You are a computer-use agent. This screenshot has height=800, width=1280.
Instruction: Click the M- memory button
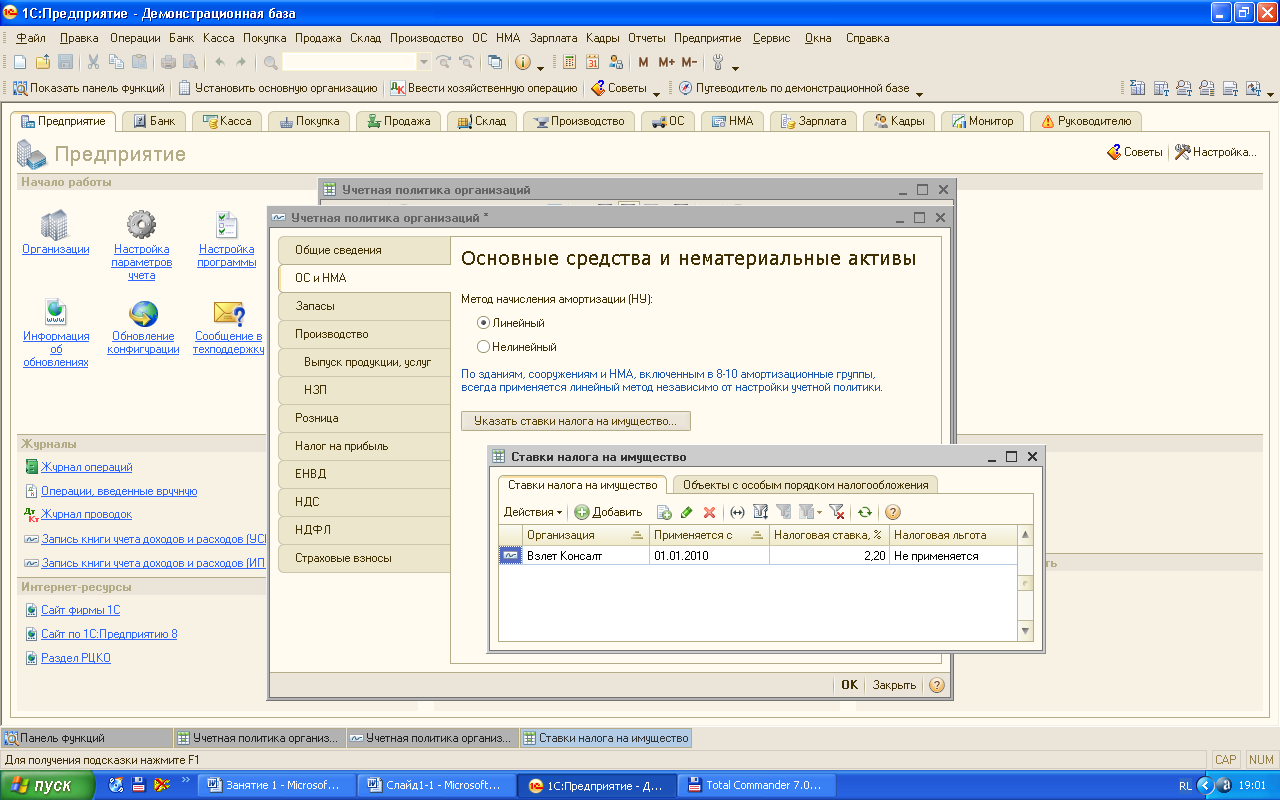pos(689,62)
